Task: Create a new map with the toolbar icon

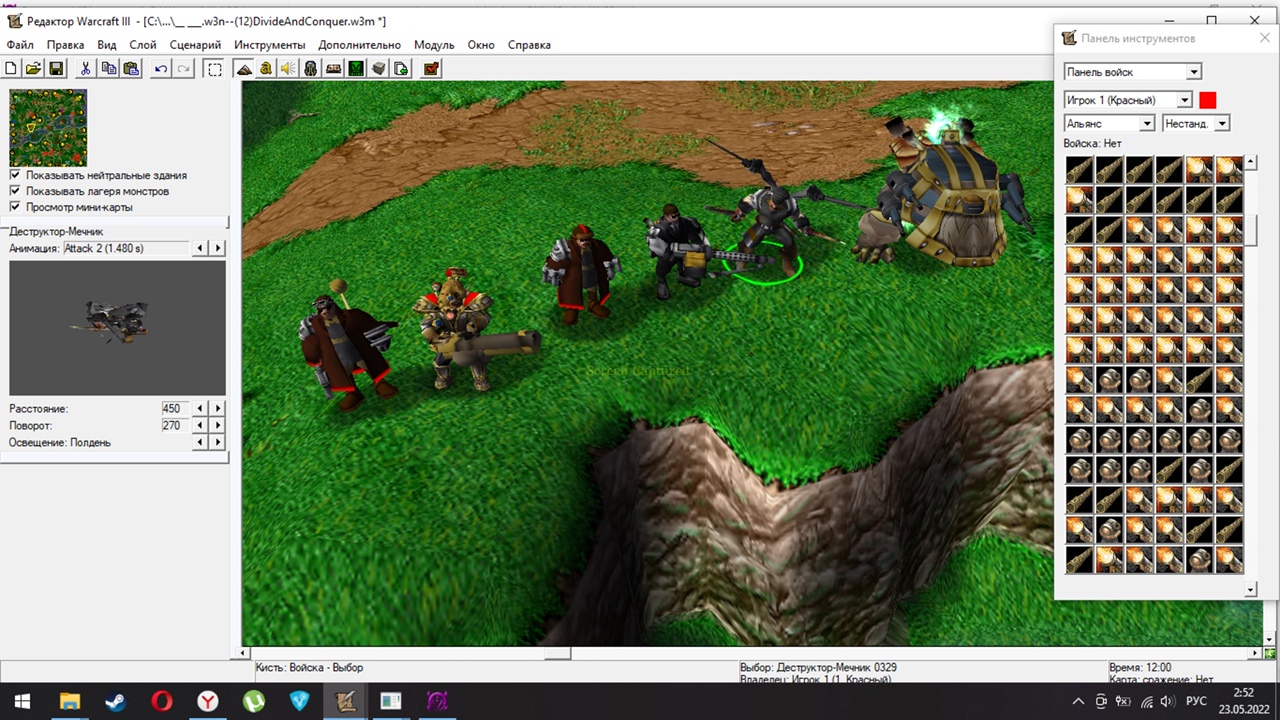Action: [x=11, y=68]
